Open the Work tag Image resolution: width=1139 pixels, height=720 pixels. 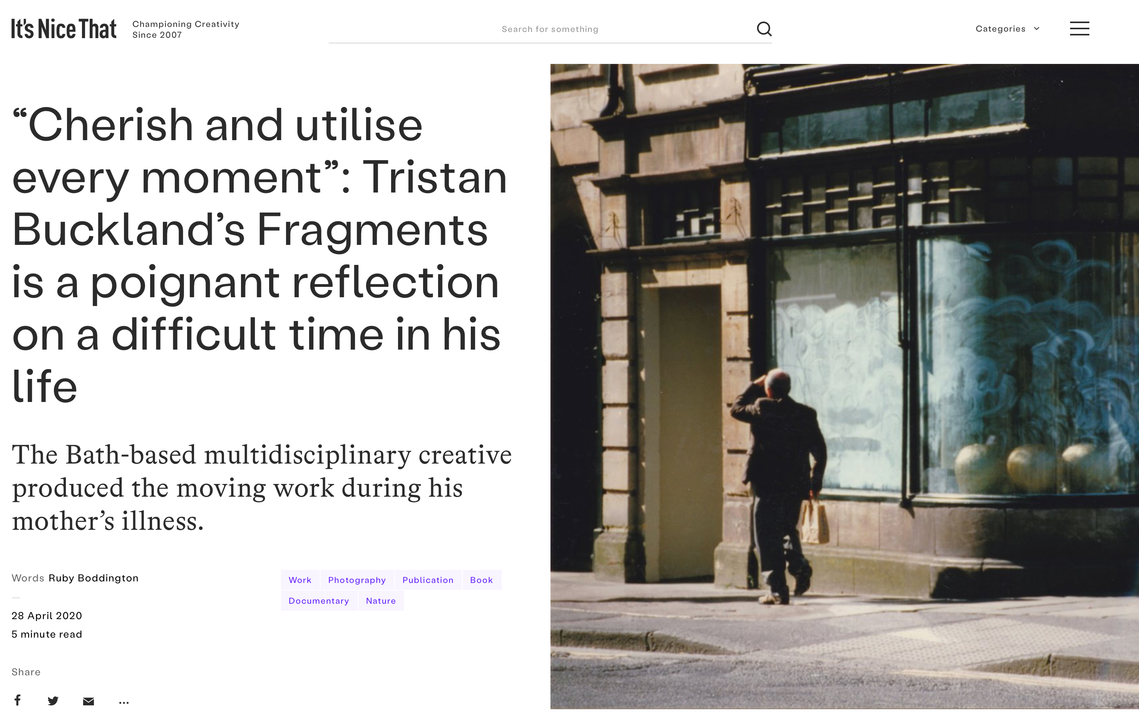(300, 580)
